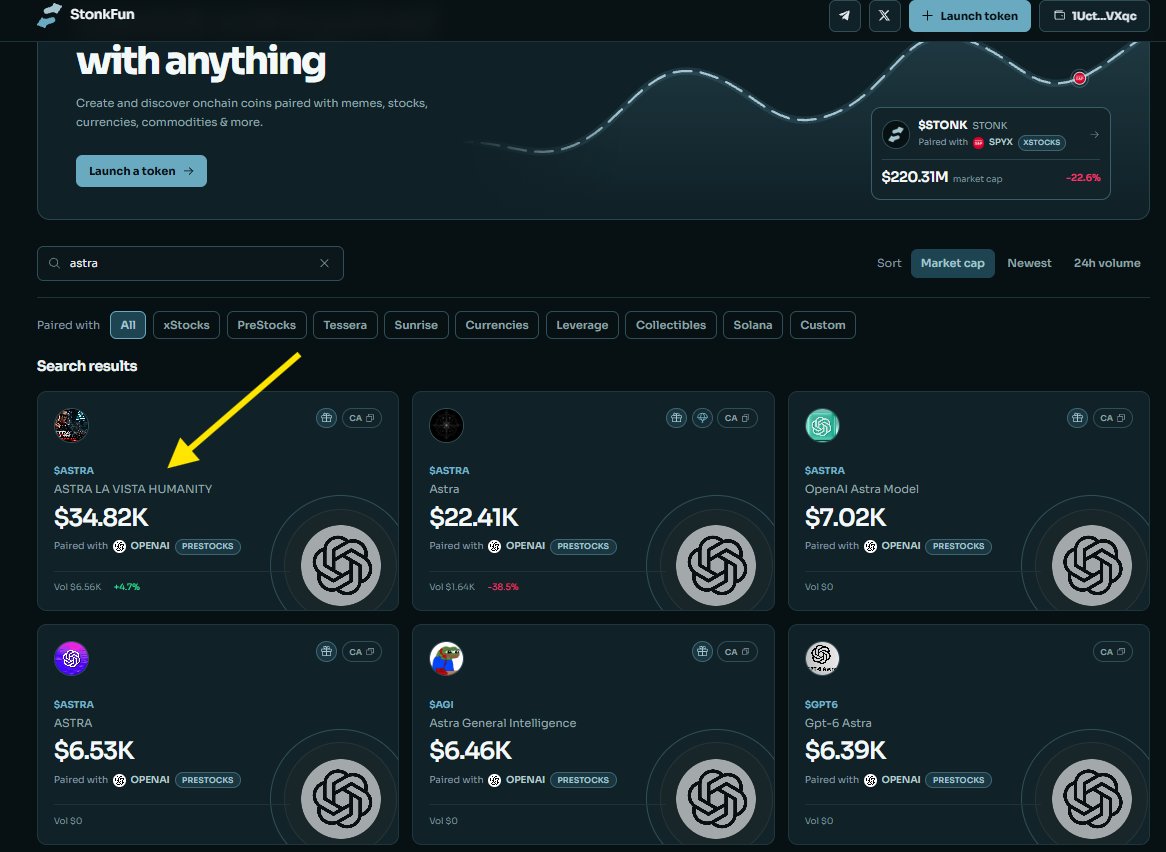Click the $220.31M market cap value

915,177
